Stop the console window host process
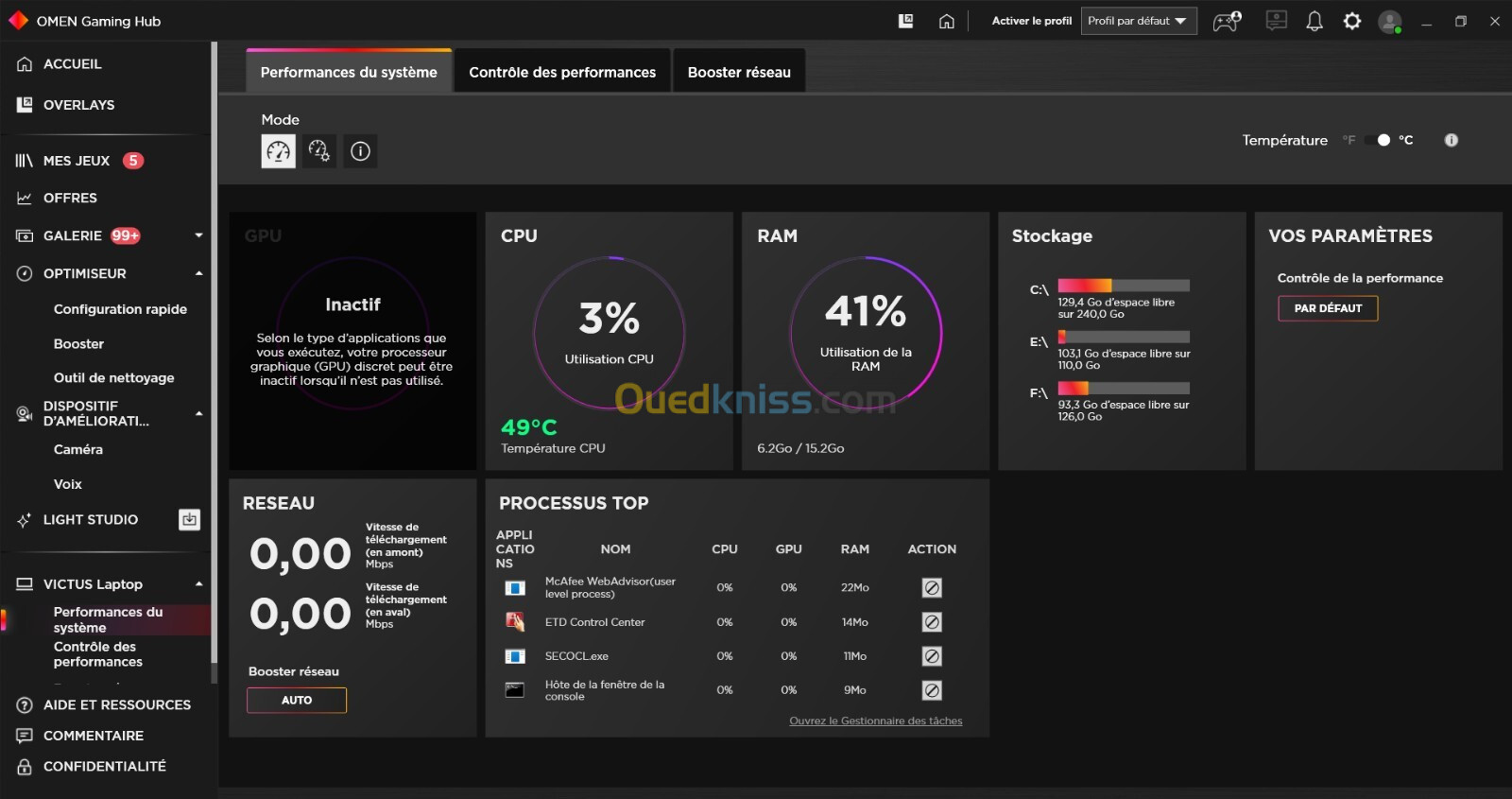The width and height of the screenshot is (1512, 799). point(932,690)
